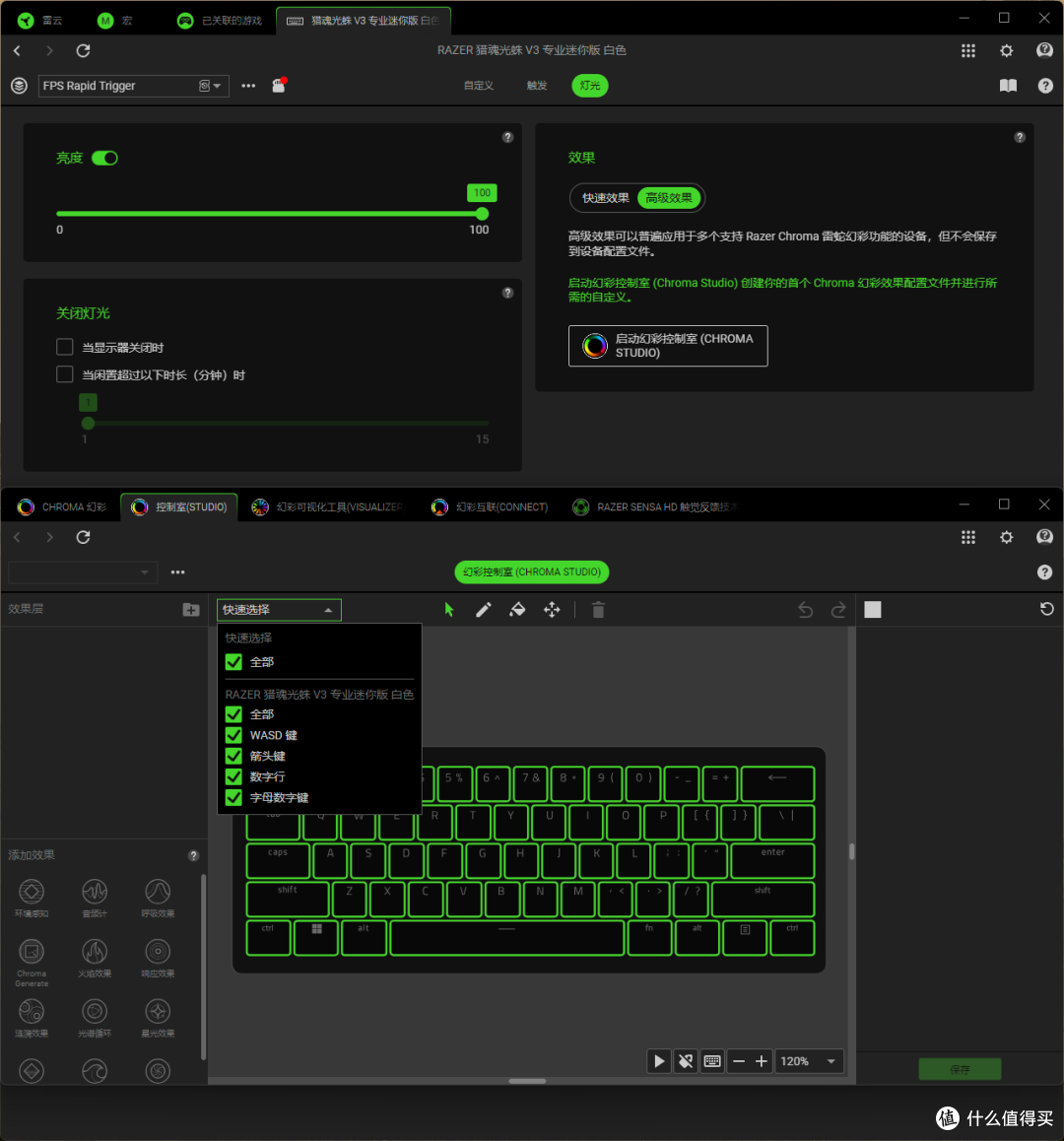Toggle the 亮度 brightness switch

pyautogui.click(x=104, y=158)
